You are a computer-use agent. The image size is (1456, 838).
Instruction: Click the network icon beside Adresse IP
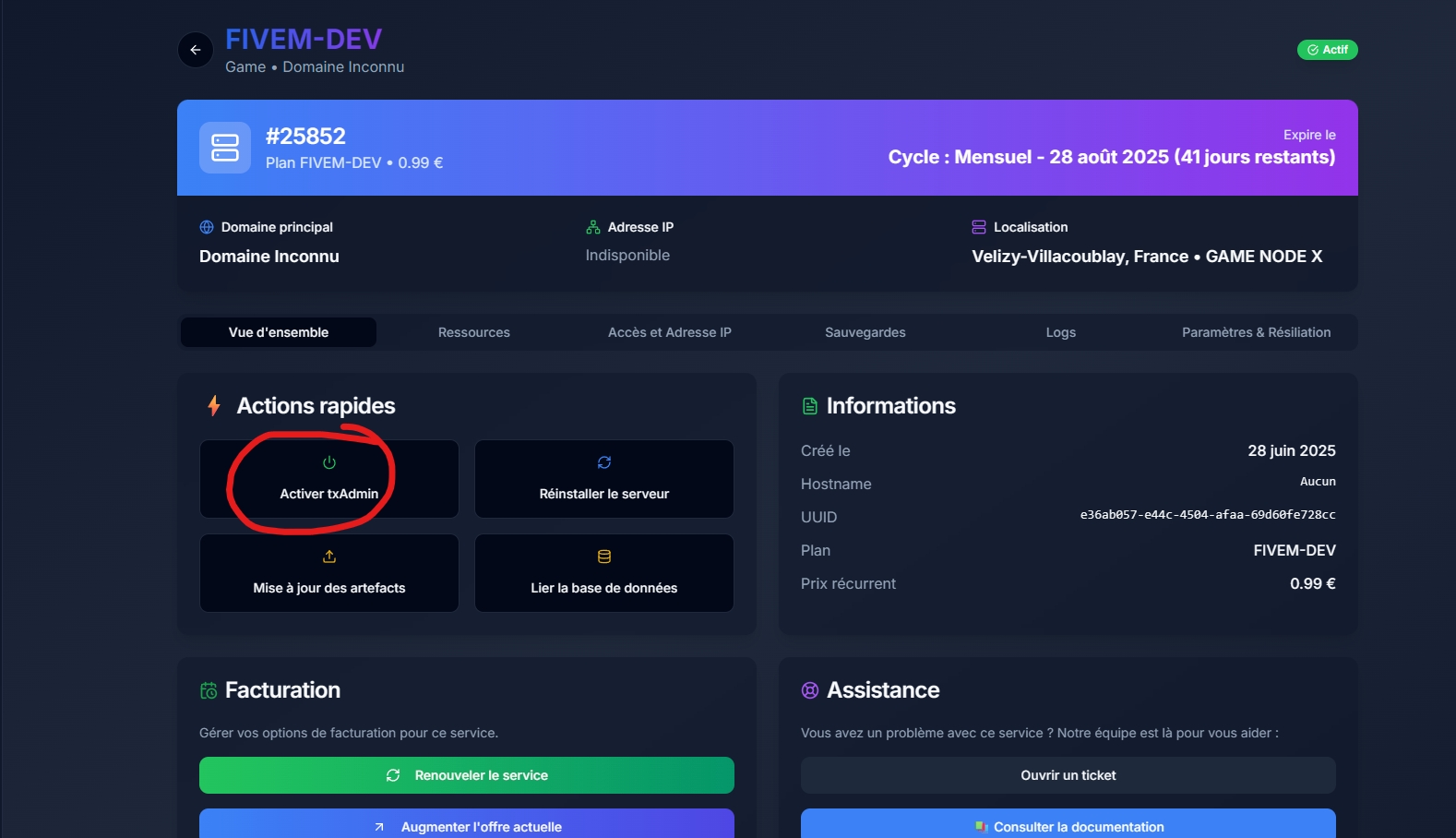coord(593,227)
